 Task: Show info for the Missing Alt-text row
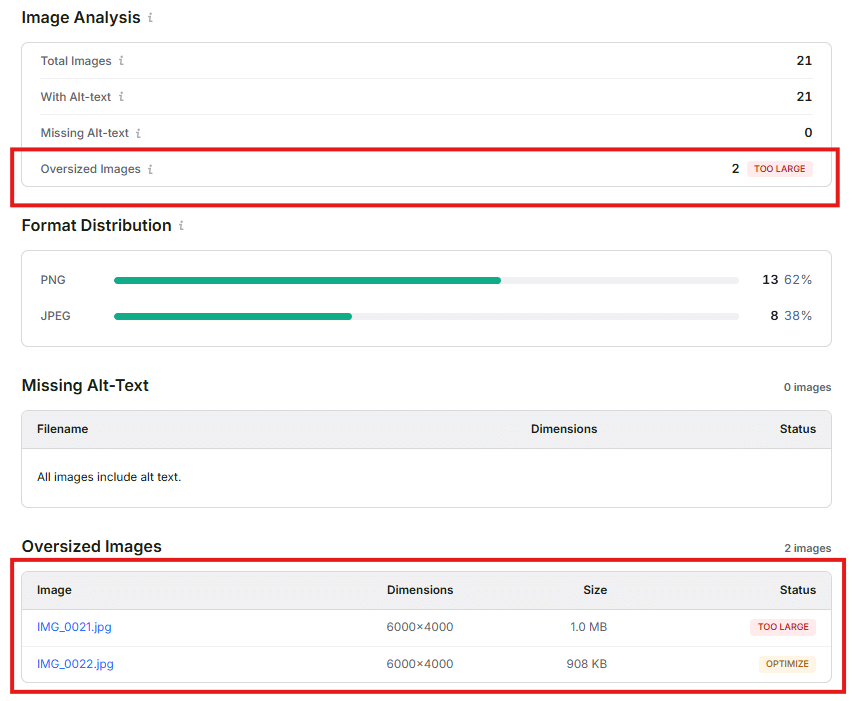(x=139, y=133)
